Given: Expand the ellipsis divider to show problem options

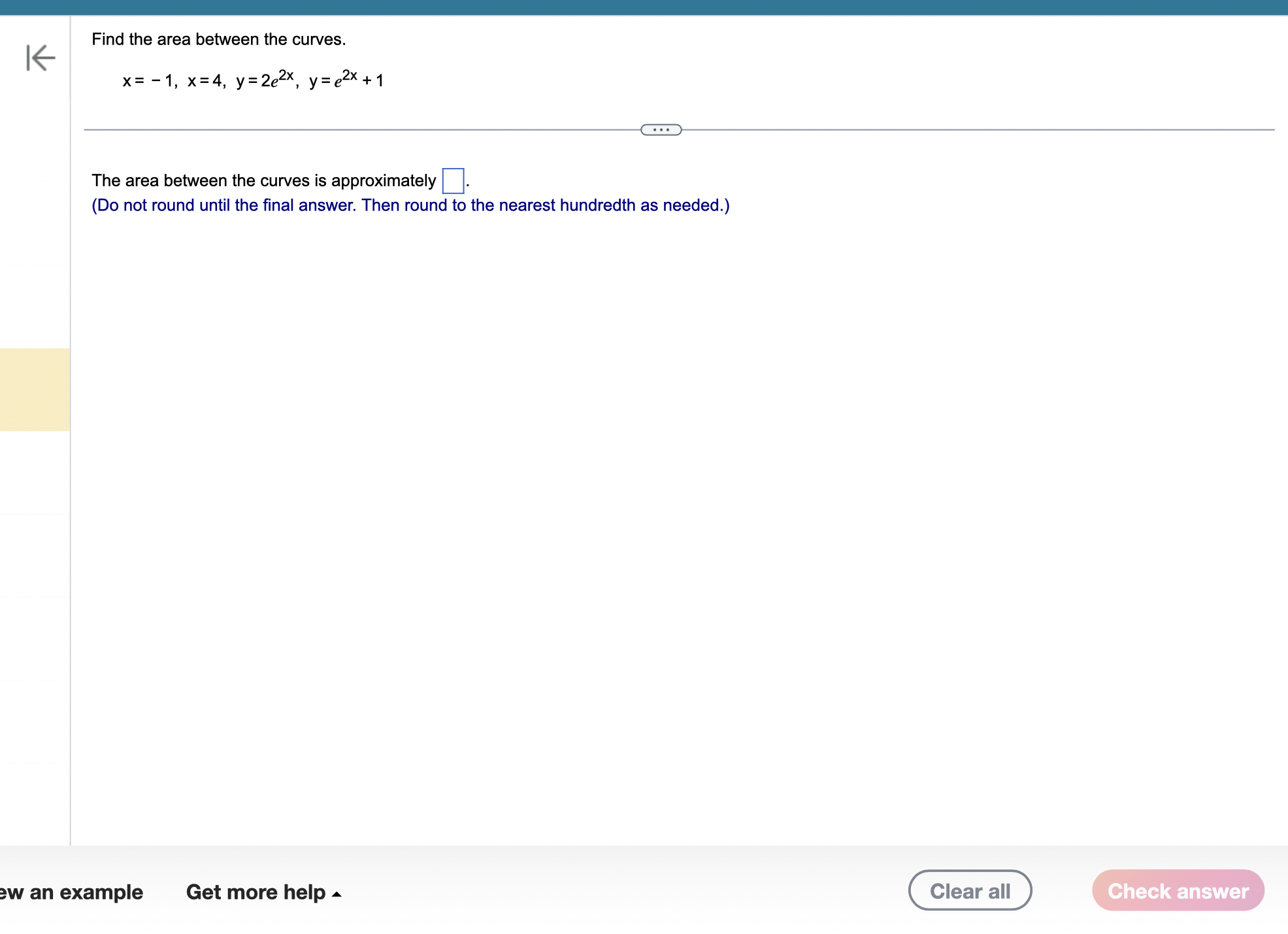Looking at the screenshot, I should point(661,129).
